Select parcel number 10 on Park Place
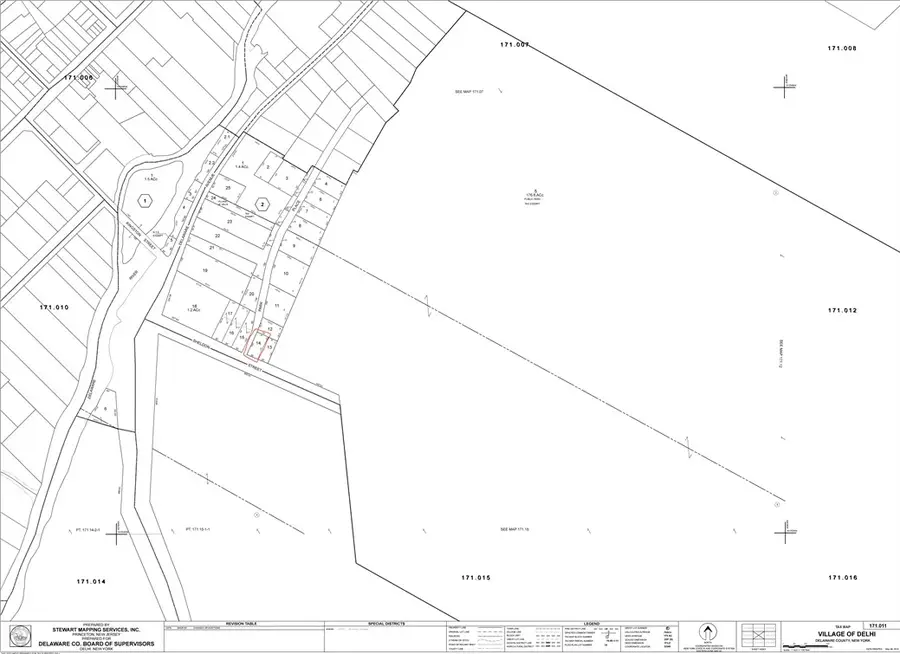900x654 pixels. [286, 274]
